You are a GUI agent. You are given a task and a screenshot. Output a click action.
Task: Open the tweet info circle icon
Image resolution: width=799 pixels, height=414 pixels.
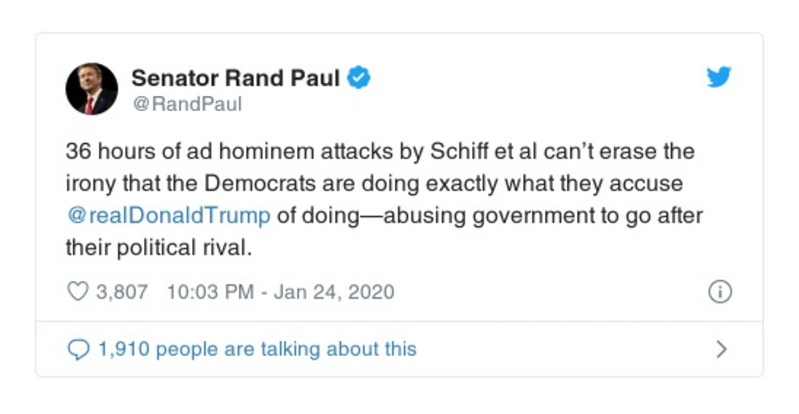coord(719,292)
